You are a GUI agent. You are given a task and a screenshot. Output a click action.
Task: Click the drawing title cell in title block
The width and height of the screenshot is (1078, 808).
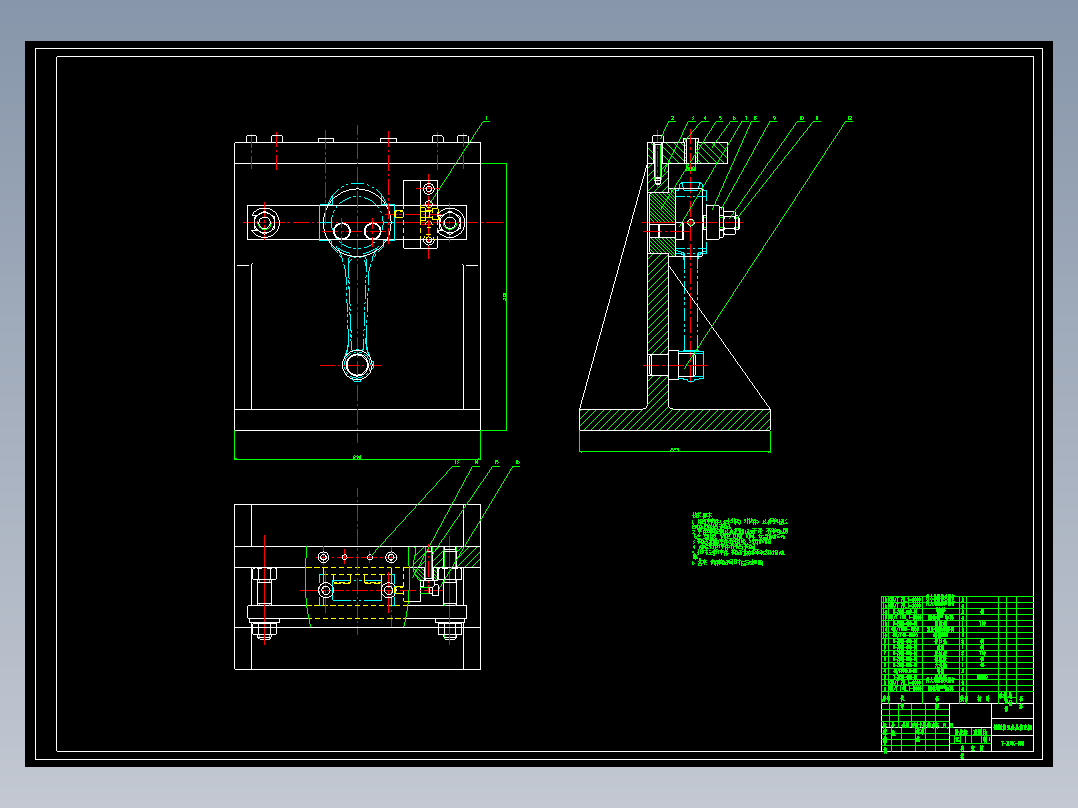click(x=1012, y=727)
